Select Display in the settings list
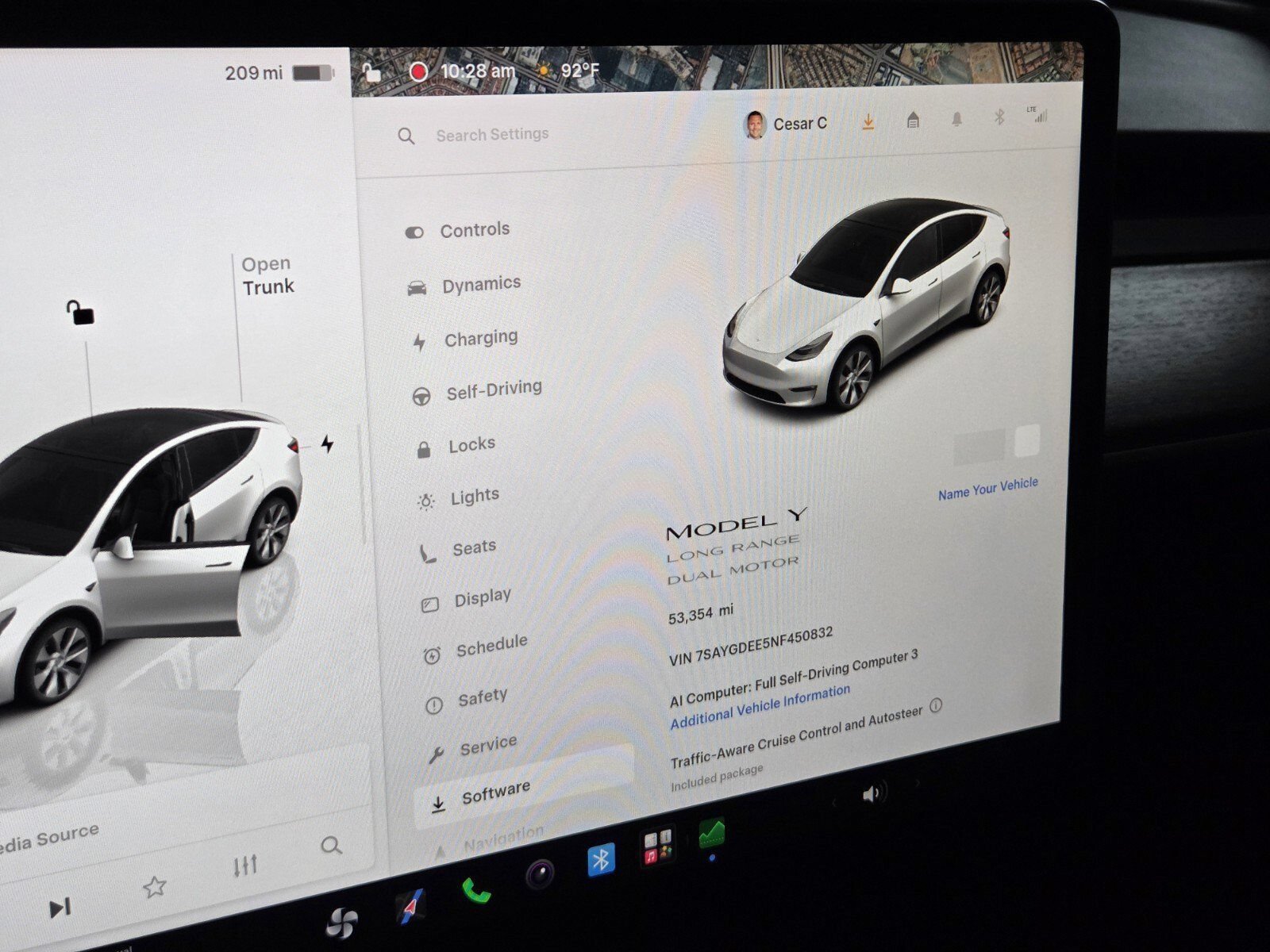The width and height of the screenshot is (1270, 952). tap(466, 599)
